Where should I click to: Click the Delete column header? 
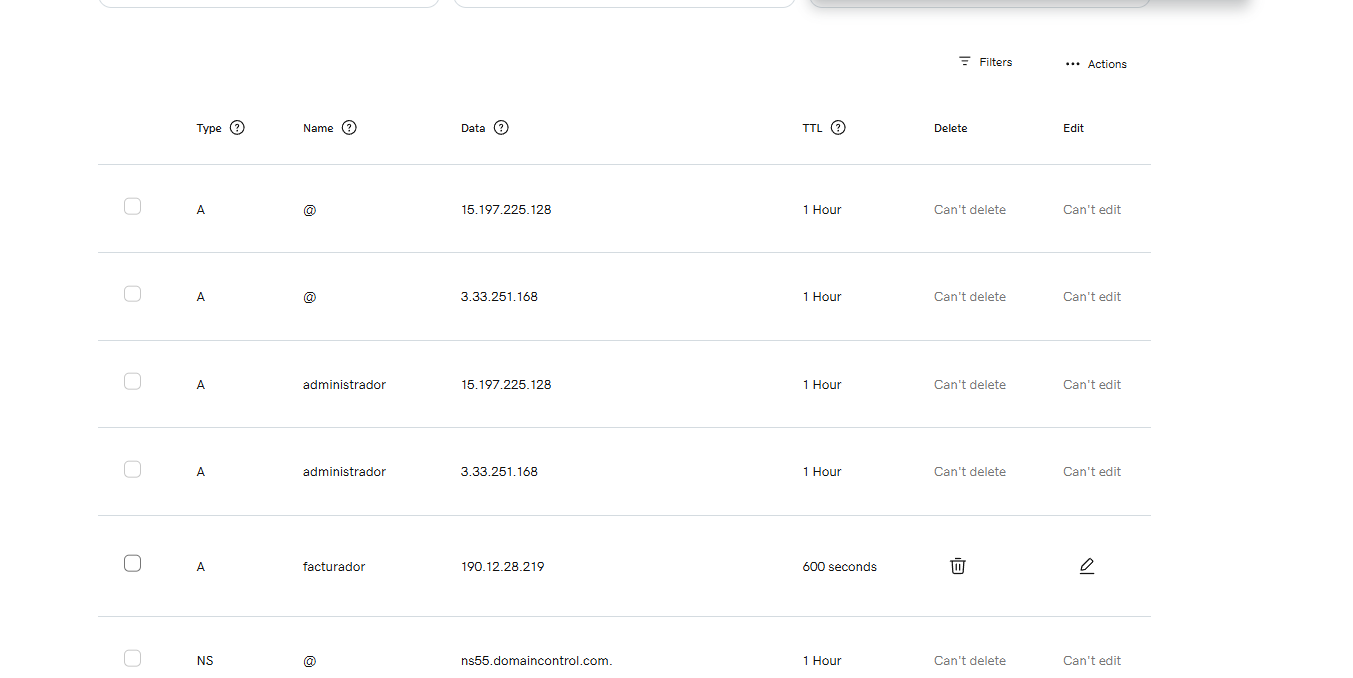(950, 128)
